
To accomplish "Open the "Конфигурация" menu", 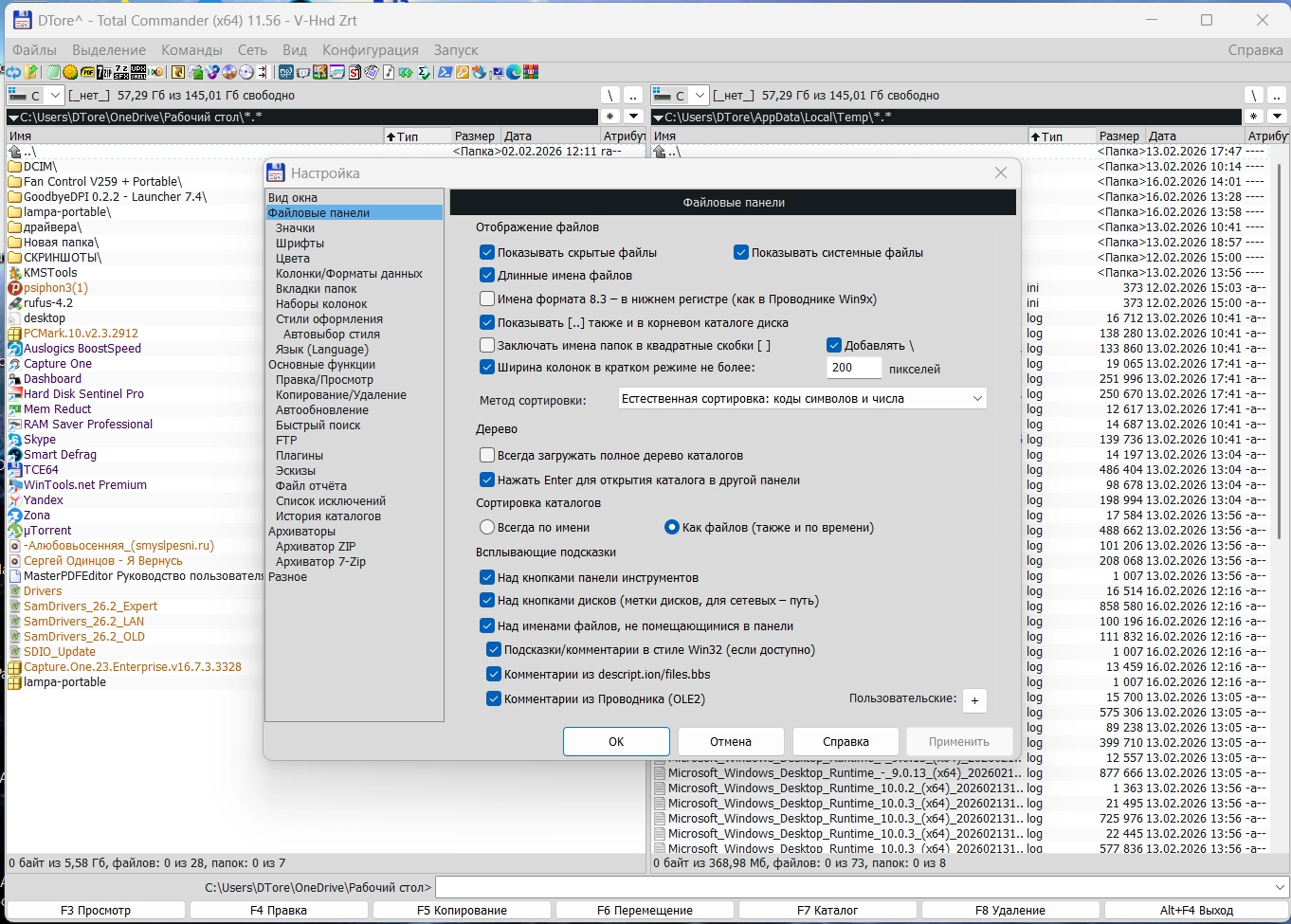I will pos(370,50).
